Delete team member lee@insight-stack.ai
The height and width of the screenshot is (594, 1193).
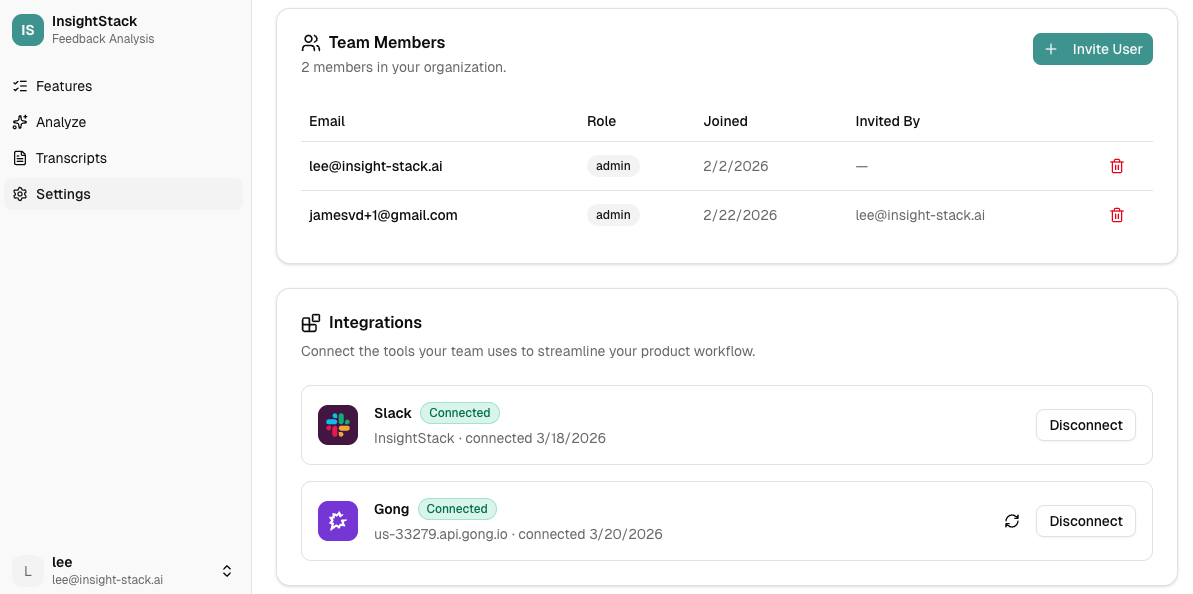pyautogui.click(x=1117, y=166)
